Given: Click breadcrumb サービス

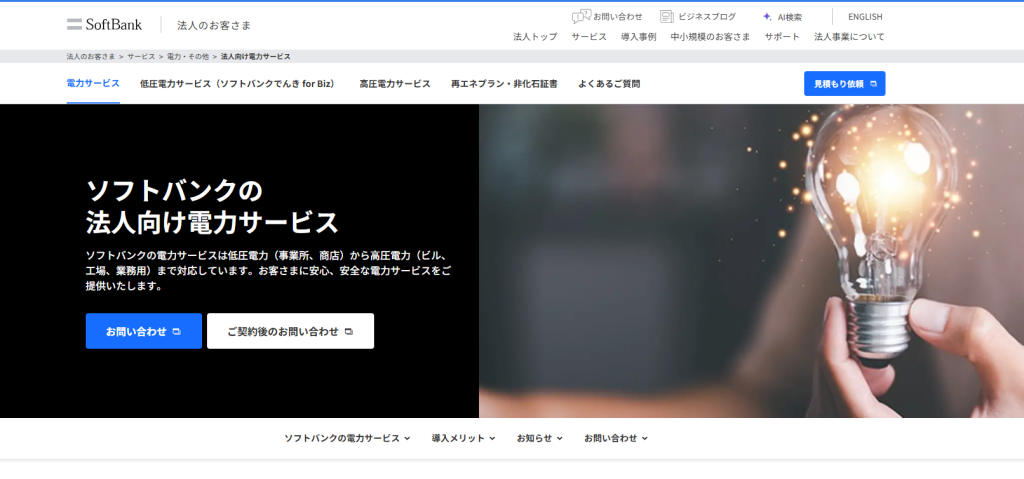Looking at the screenshot, I should (x=141, y=57).
